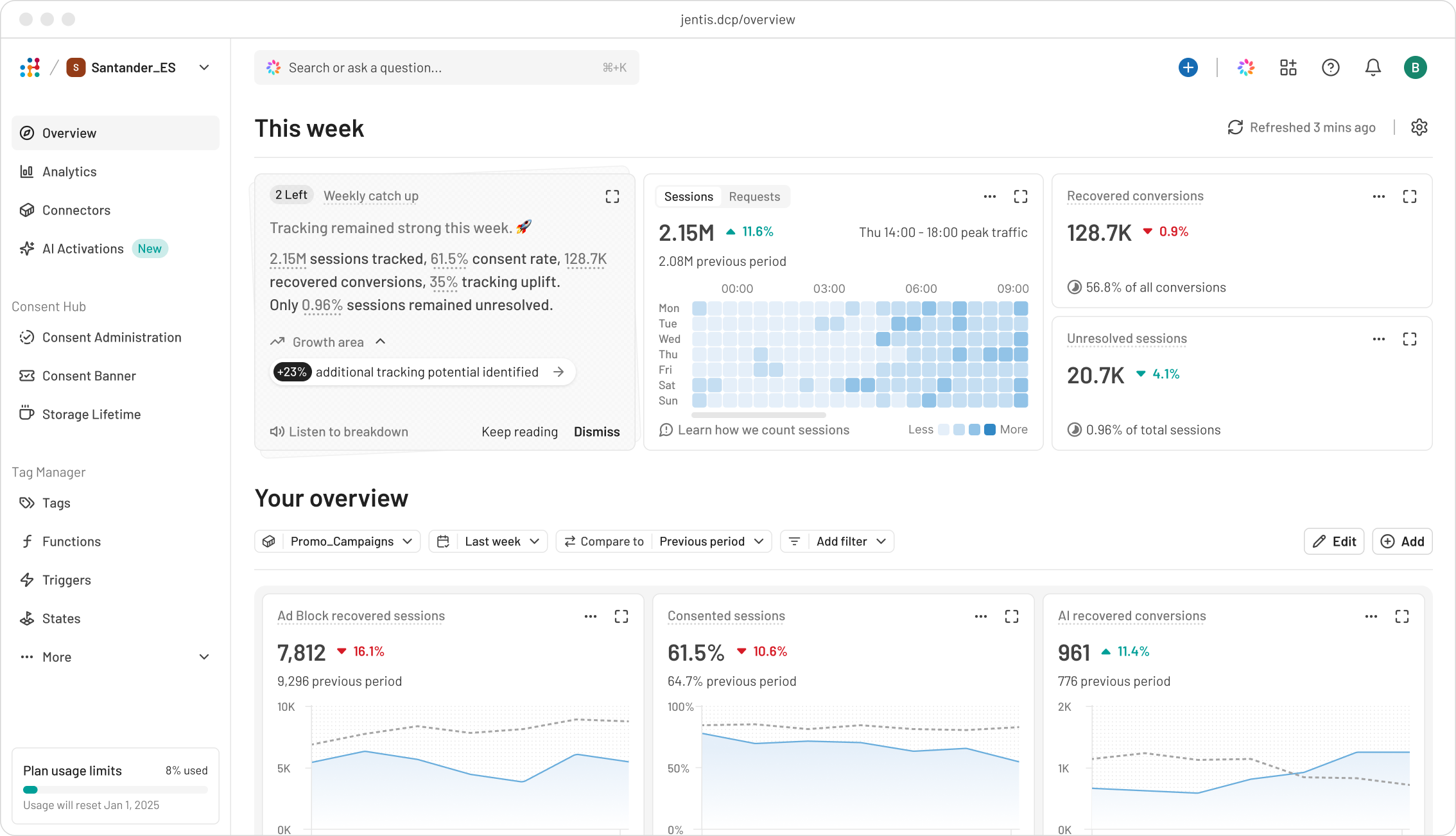Open Functions in Tag Manager
1456x836 pixels.
point(116,541)
